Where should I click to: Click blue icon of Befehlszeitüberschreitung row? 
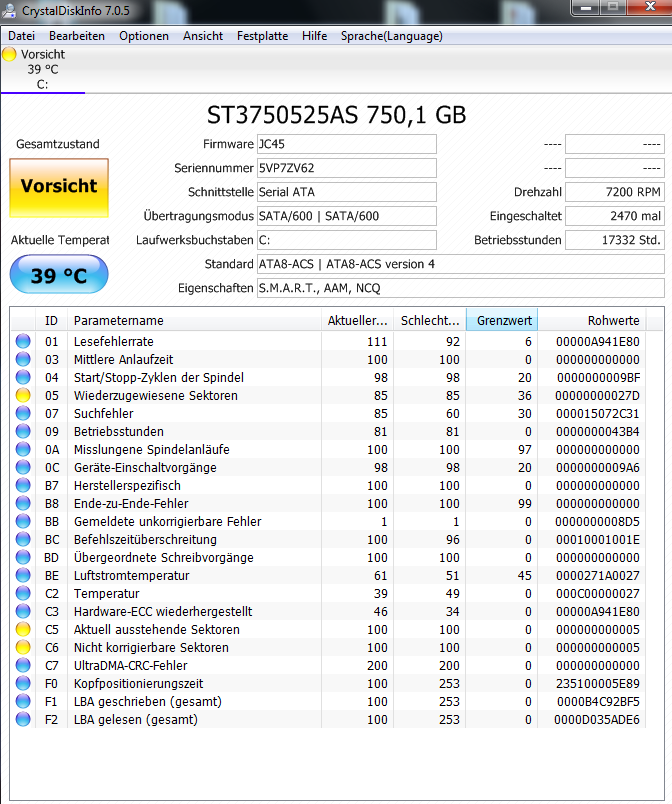point(23,539)
